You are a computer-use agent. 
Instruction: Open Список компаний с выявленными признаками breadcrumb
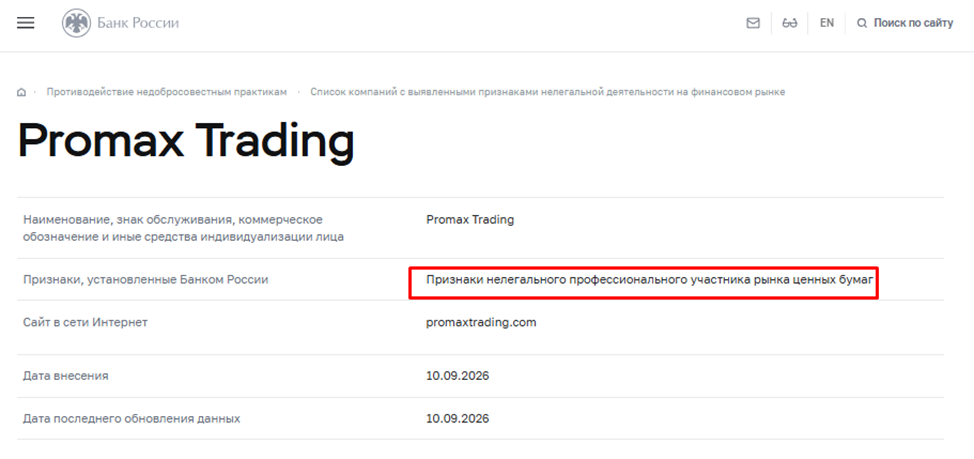pos(548,92)
